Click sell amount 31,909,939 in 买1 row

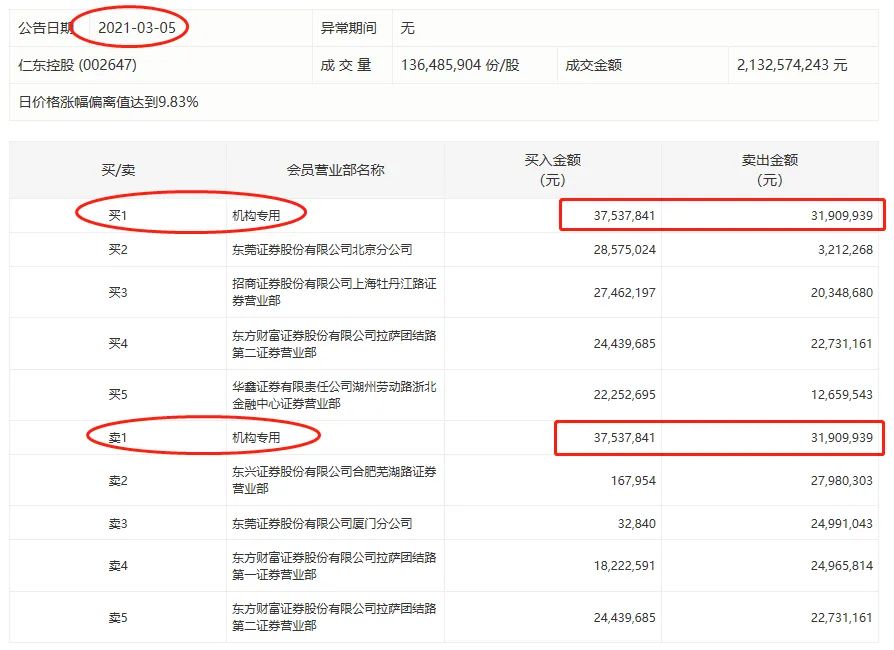point(842,216)
